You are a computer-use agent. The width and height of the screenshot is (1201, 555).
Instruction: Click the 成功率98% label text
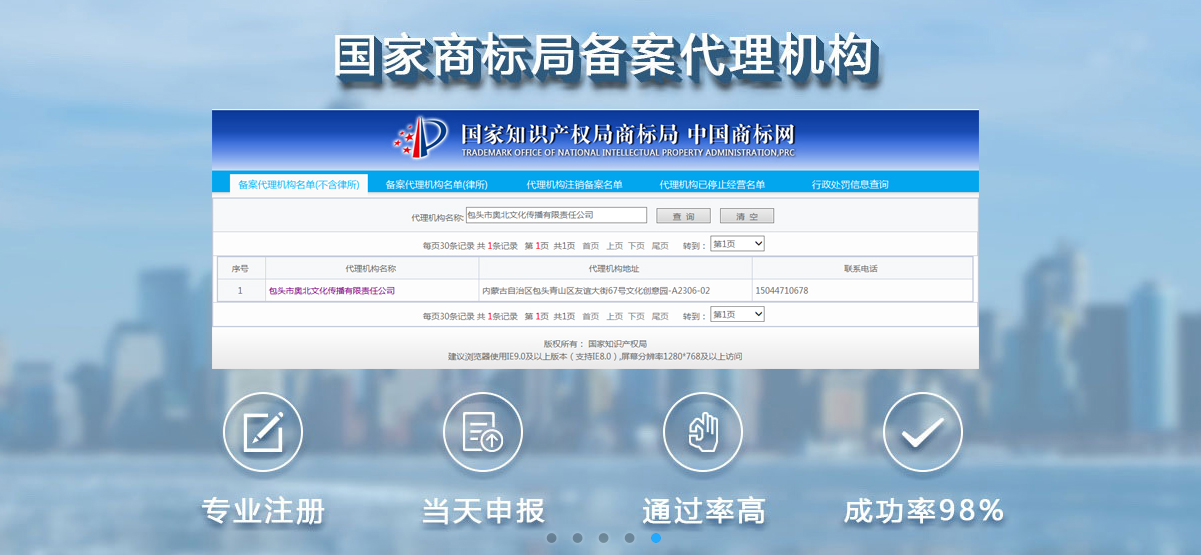(x=924, y=511)
